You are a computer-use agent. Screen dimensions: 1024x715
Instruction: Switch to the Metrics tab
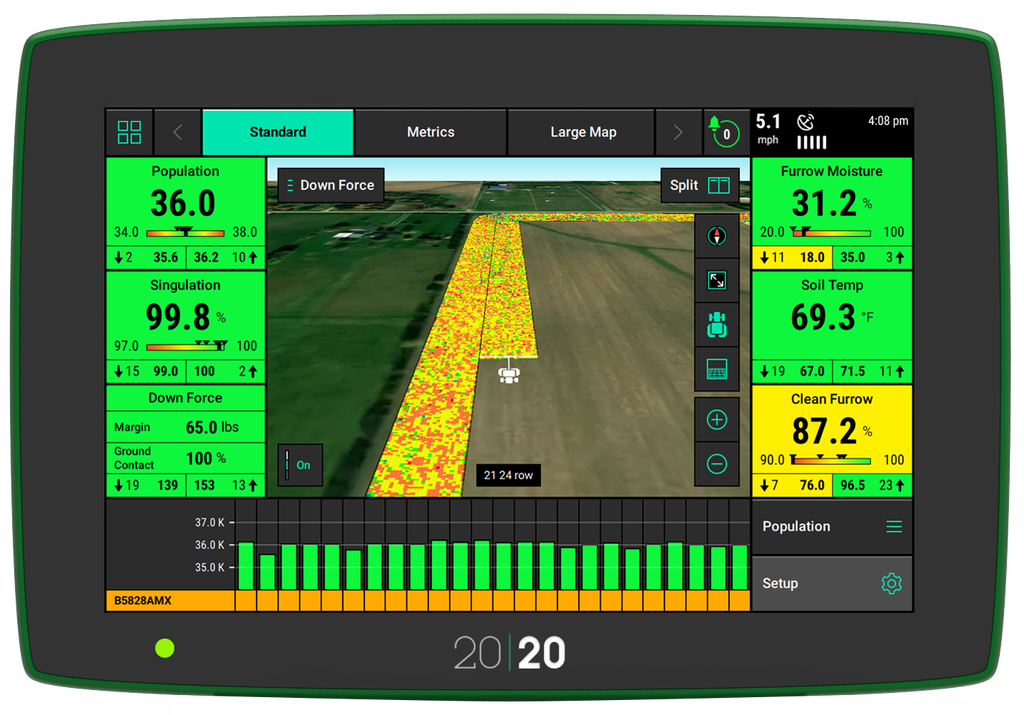430,131
